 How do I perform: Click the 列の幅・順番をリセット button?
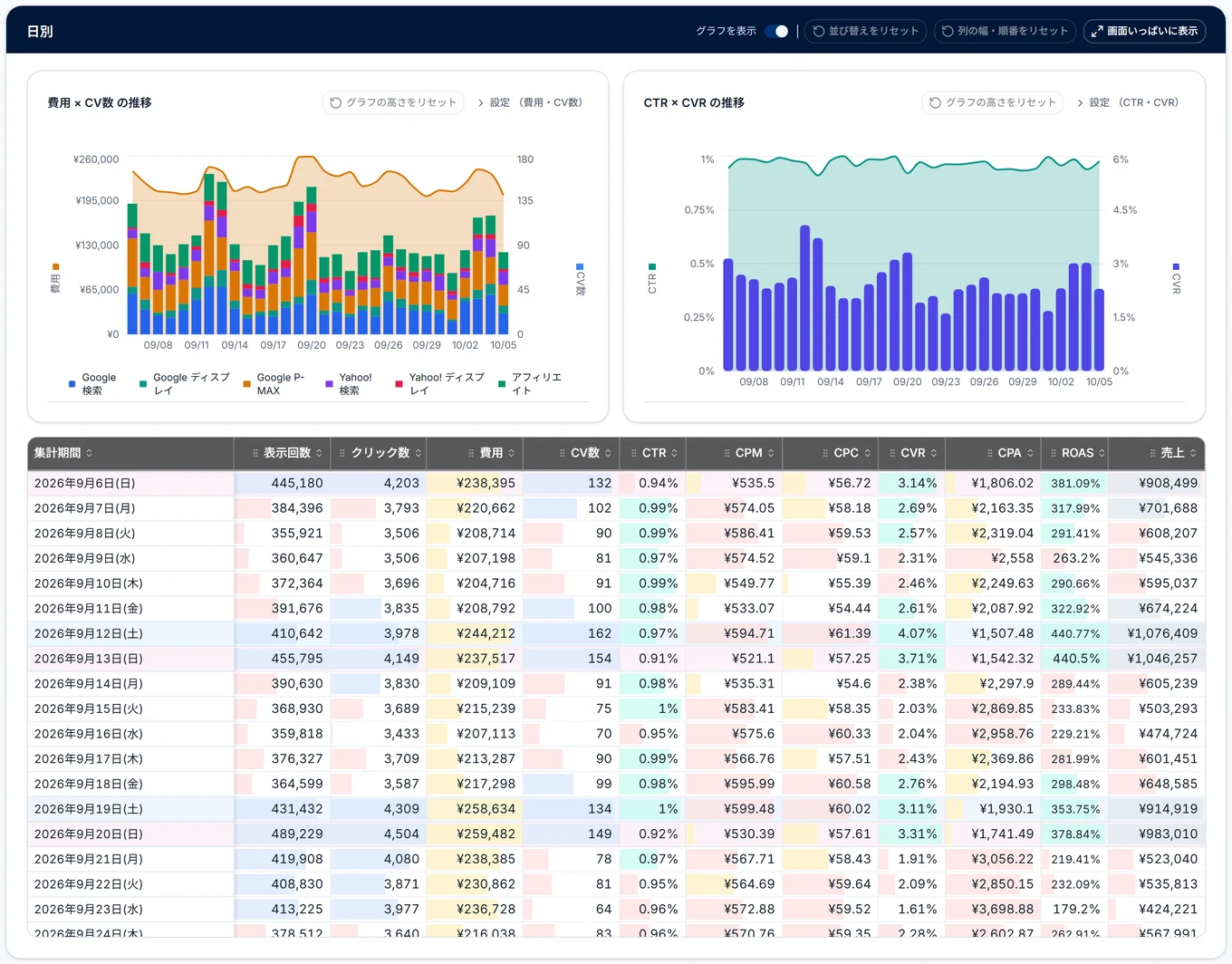1005,31
